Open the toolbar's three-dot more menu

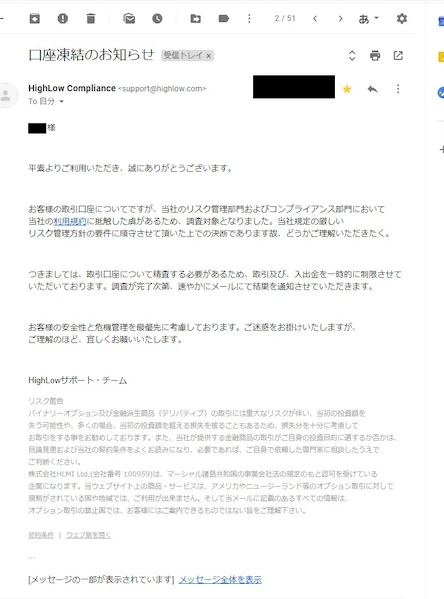(249, 18)
